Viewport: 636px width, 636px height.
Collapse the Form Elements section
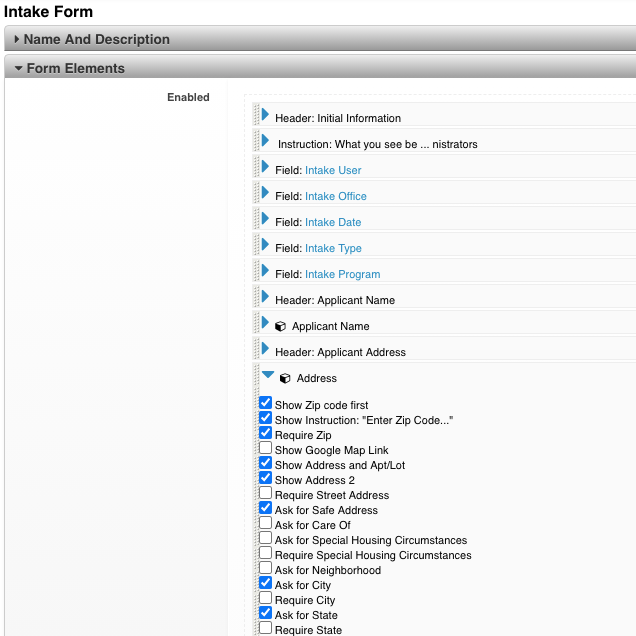tap(18, 69)
